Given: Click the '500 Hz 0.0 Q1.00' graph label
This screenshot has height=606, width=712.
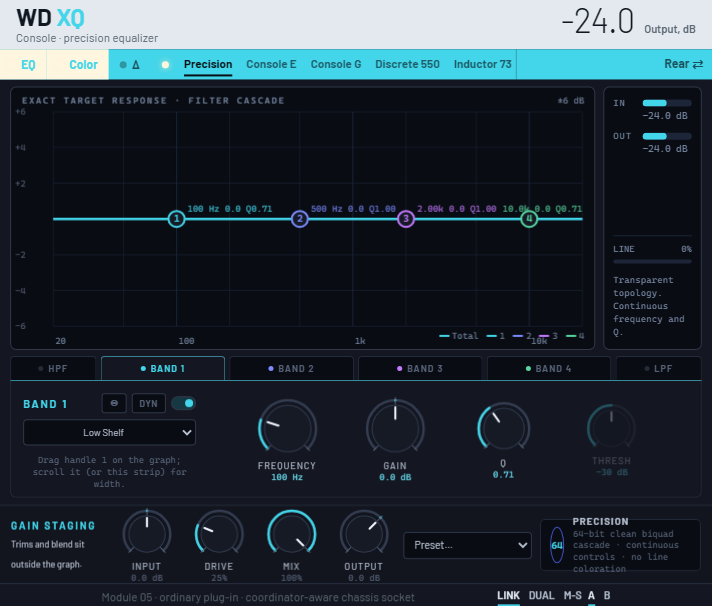Looking at the screenshot, I should (353, 209).
